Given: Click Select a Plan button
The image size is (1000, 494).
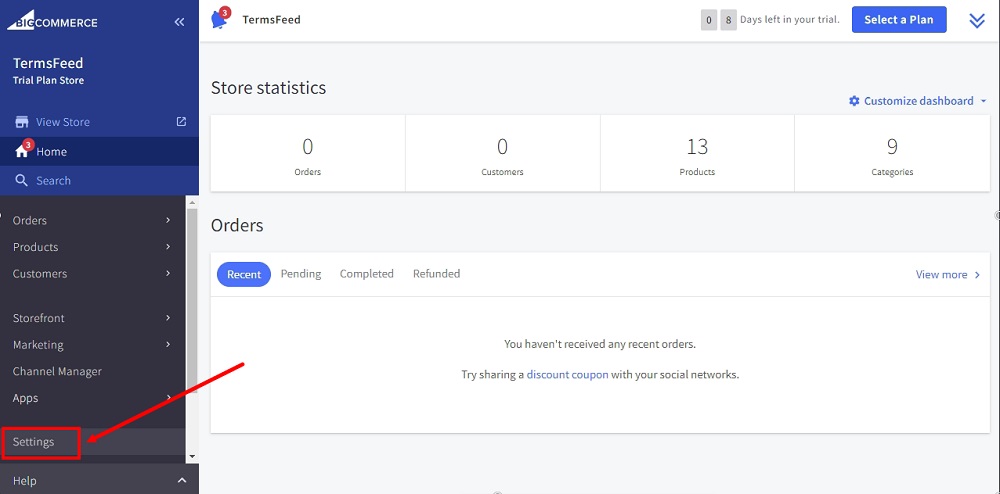Looking at the screenshot, I should point(899,20).
